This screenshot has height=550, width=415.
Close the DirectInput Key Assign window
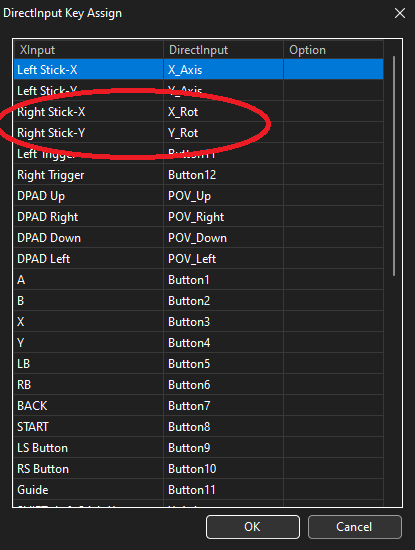tap(400, 13)
